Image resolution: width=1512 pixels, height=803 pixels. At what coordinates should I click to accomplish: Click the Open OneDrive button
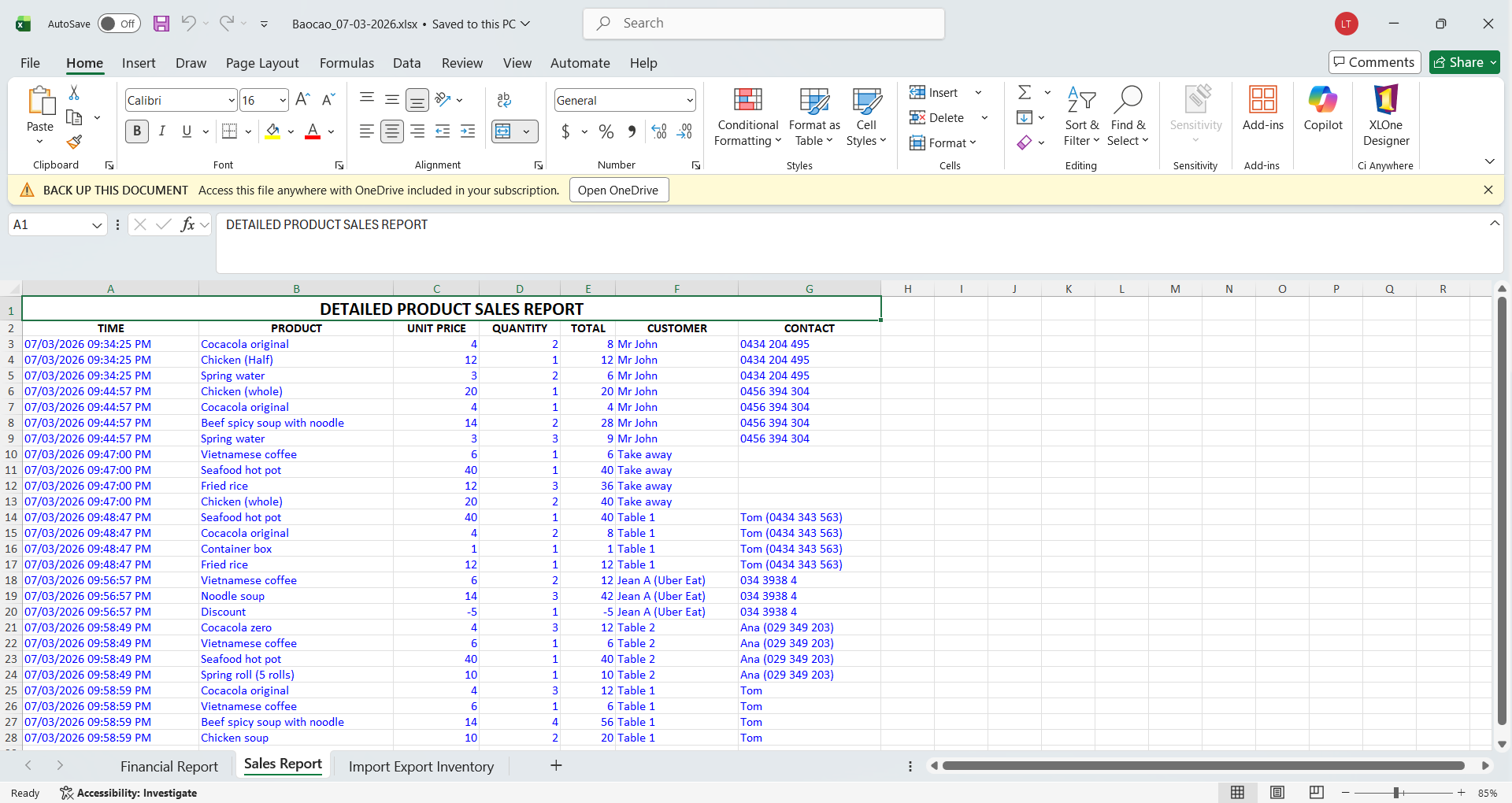coord(619,190)
